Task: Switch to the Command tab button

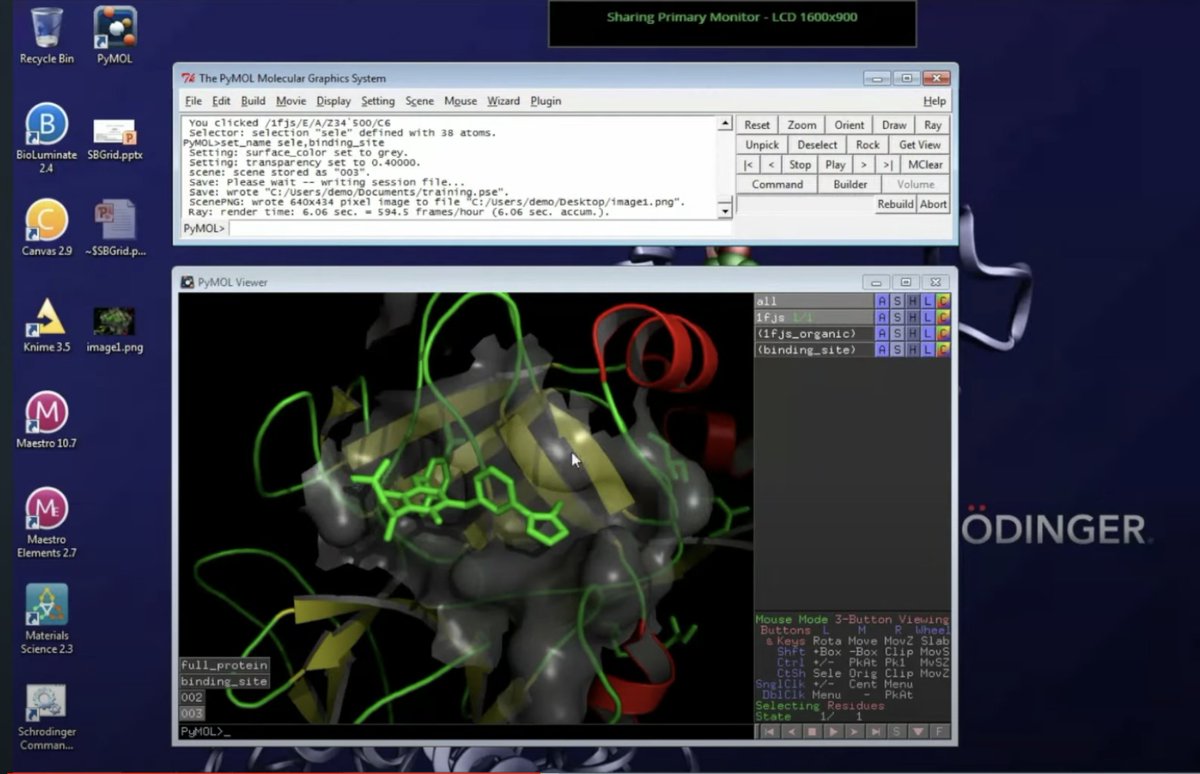Action: pyautogui.click(x=777, y=184)
